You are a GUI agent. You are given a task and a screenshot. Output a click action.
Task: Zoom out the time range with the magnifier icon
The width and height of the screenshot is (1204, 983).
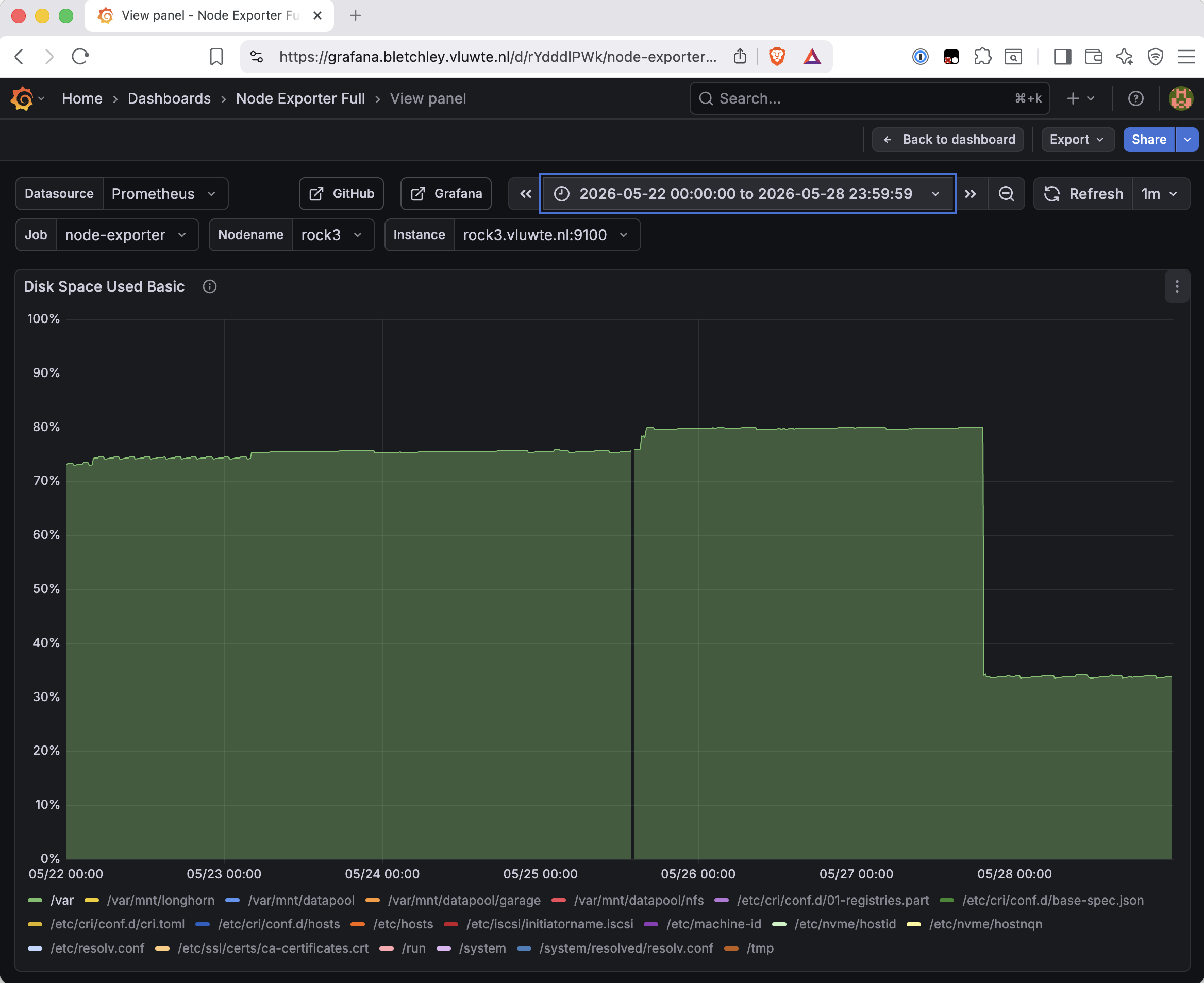click(1007, 194)
